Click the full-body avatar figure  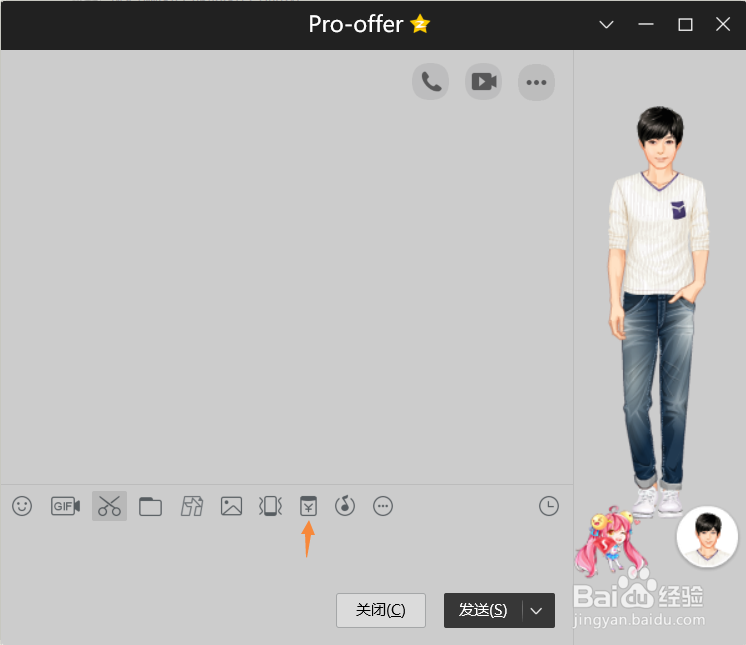click(x=659, y=312)
